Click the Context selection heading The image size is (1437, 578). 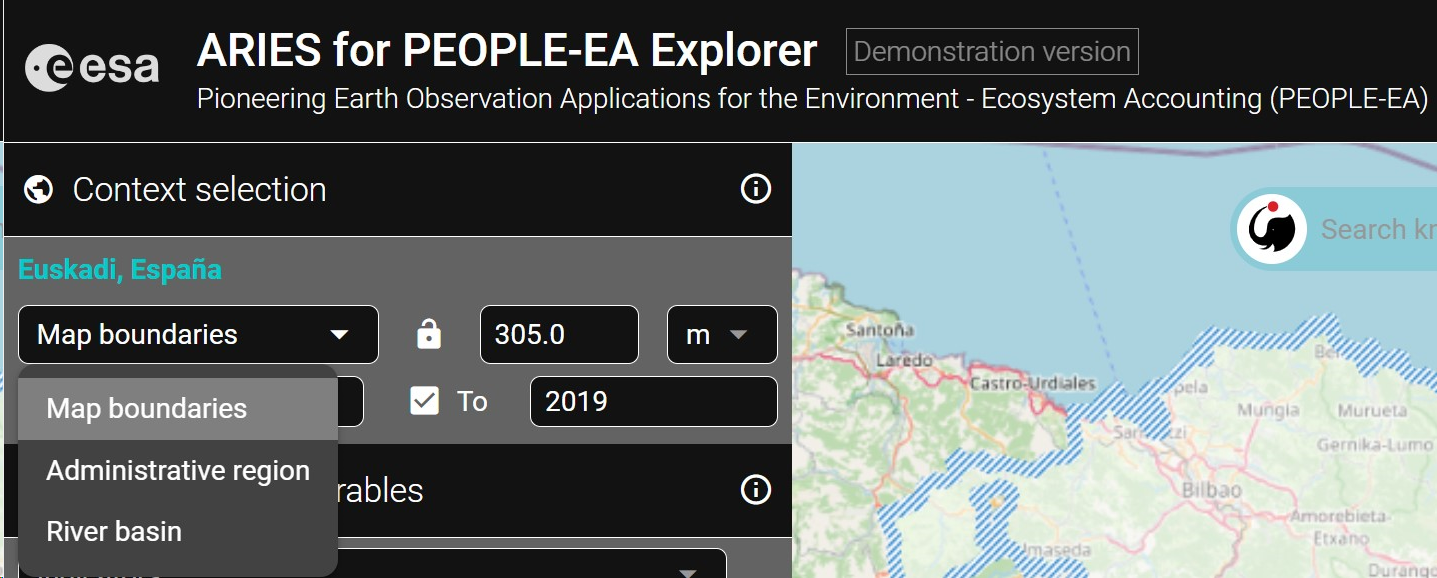point(200,189)
